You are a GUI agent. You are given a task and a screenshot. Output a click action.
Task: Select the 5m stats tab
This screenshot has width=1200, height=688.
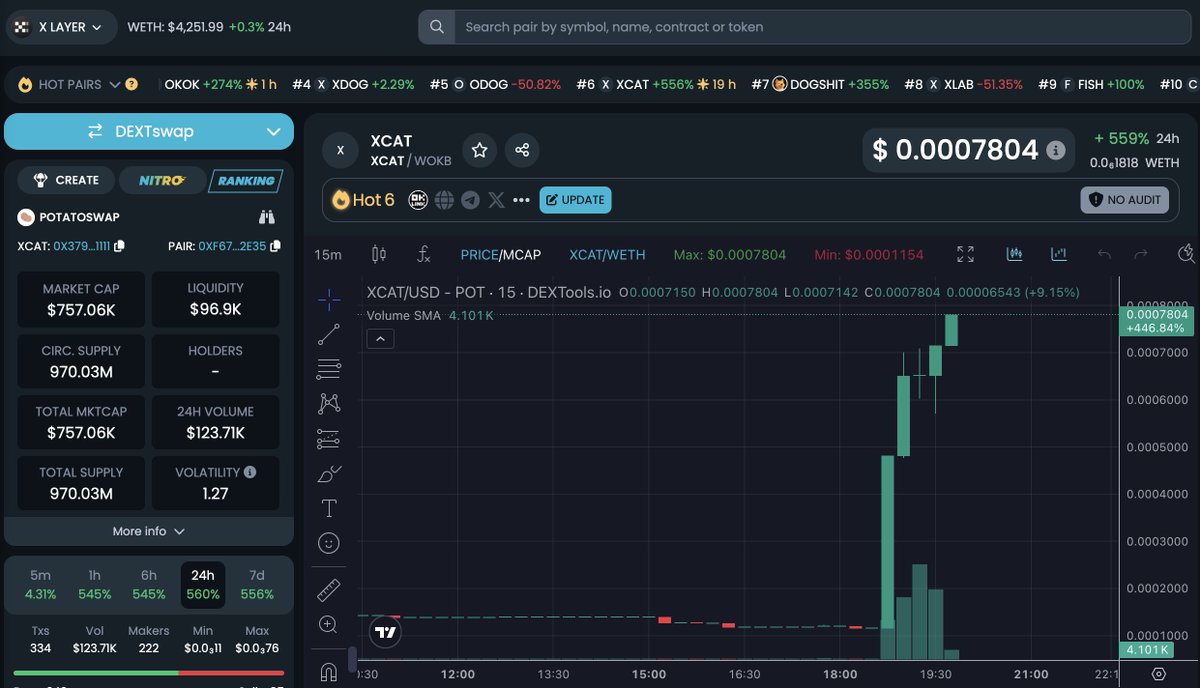(x=40, y=584)
